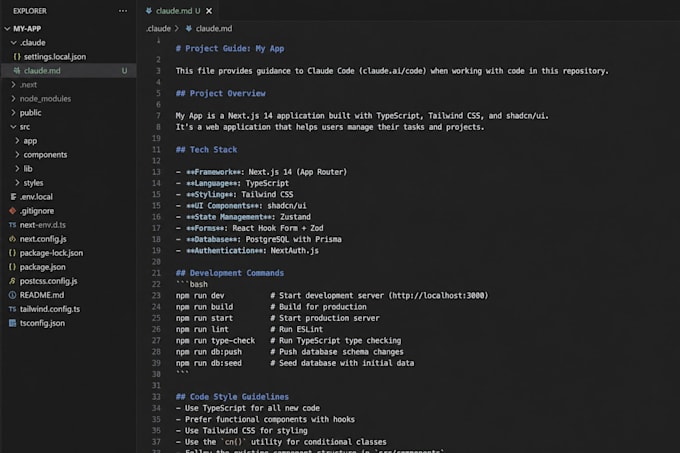Image resolution: width=680 pixels, height=453 pixels.
Task: Click the '## Code Style Guidelines' heading
Action: tap(232, 397)
